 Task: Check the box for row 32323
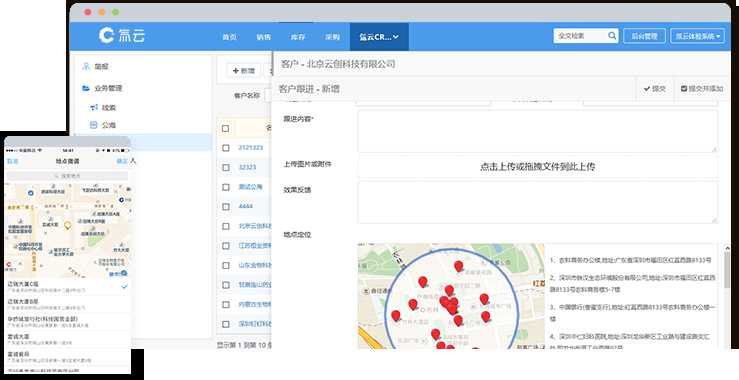click(226, 167)
